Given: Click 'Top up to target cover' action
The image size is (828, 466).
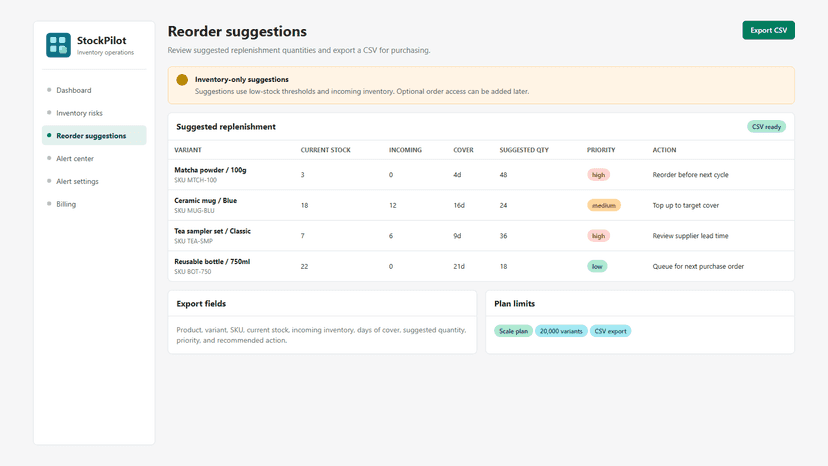Looking at the screenshot, I should coord(685,206).
